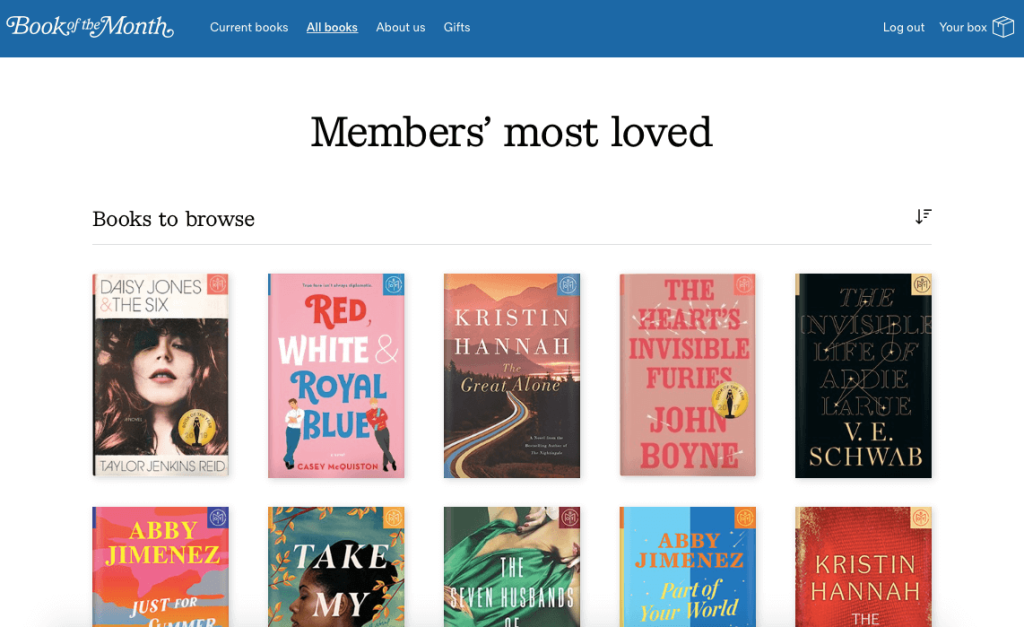Image resolution: width=1024 pixels, height=627 pixels.
Task: Click the Book of the Month logo
Action: point(88,27)
